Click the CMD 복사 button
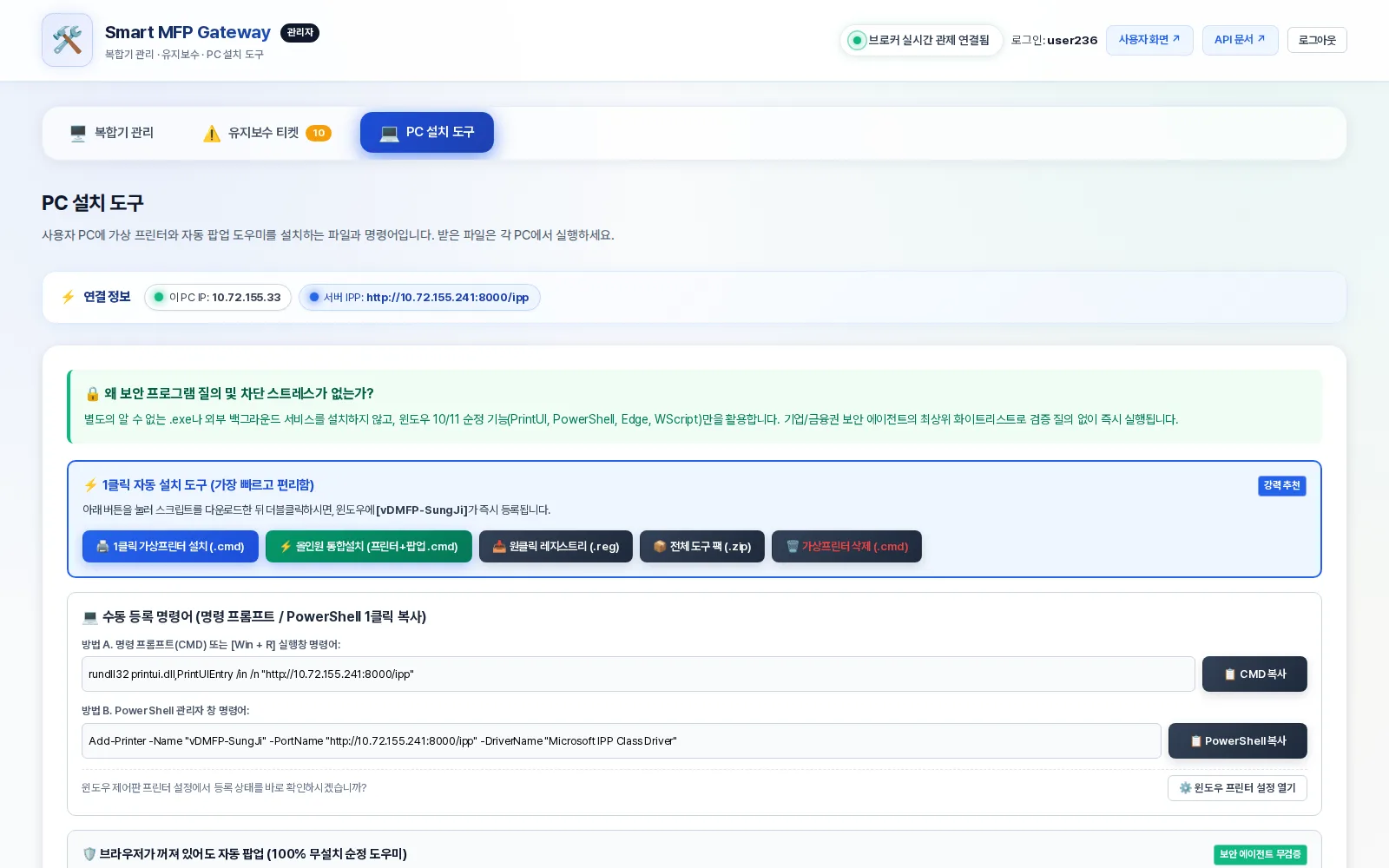Viewport: 1389px width, 868px height. (1254, 674)
